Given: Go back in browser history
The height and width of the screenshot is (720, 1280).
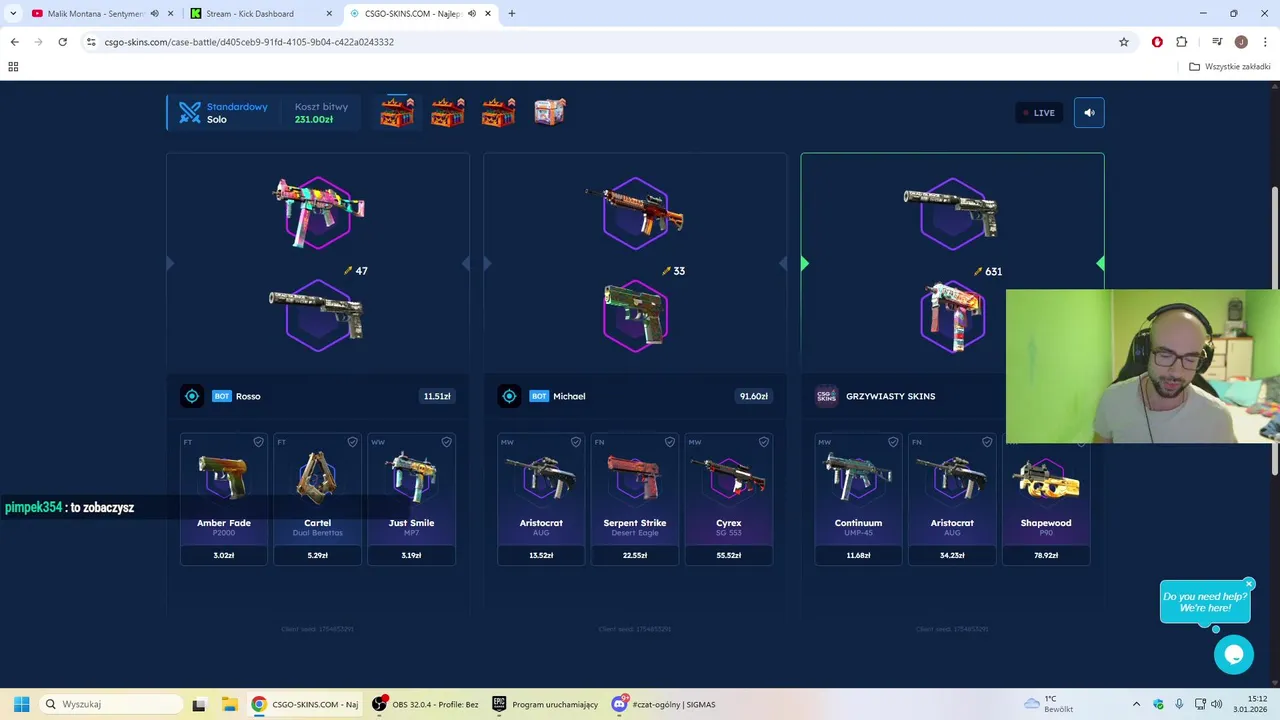Looking at the screenshot, I should [x=14, y=42].
